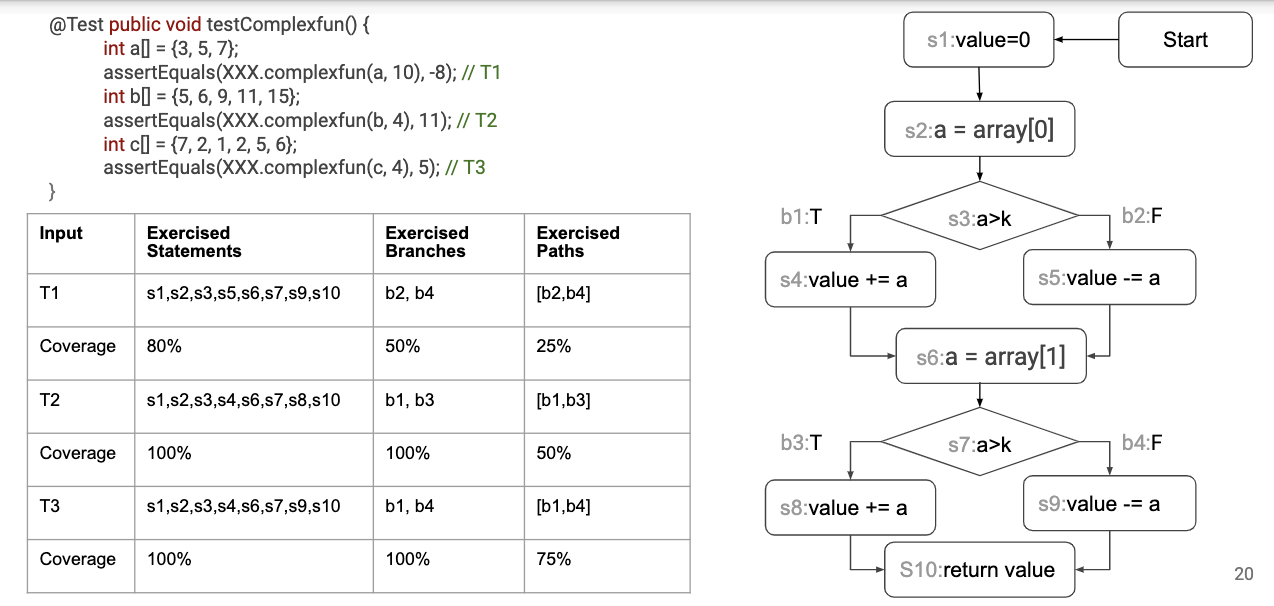
Task: Click the b1:T branch label
Action: 801,216
